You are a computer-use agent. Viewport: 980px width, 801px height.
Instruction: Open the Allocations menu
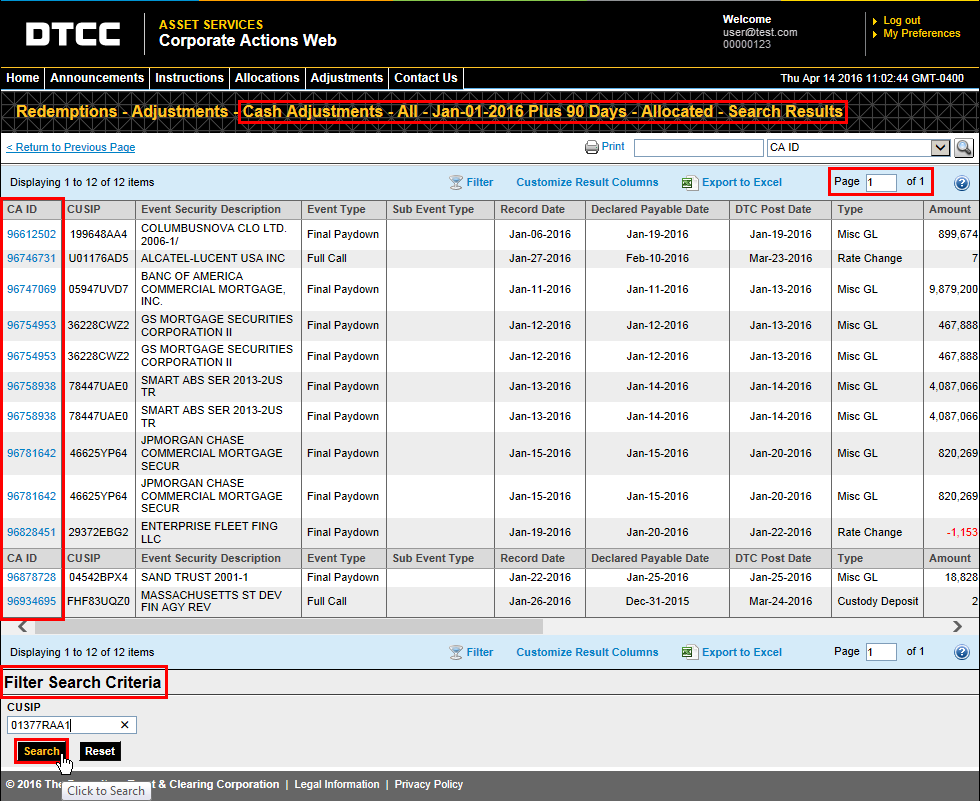[x=267, y=78]
